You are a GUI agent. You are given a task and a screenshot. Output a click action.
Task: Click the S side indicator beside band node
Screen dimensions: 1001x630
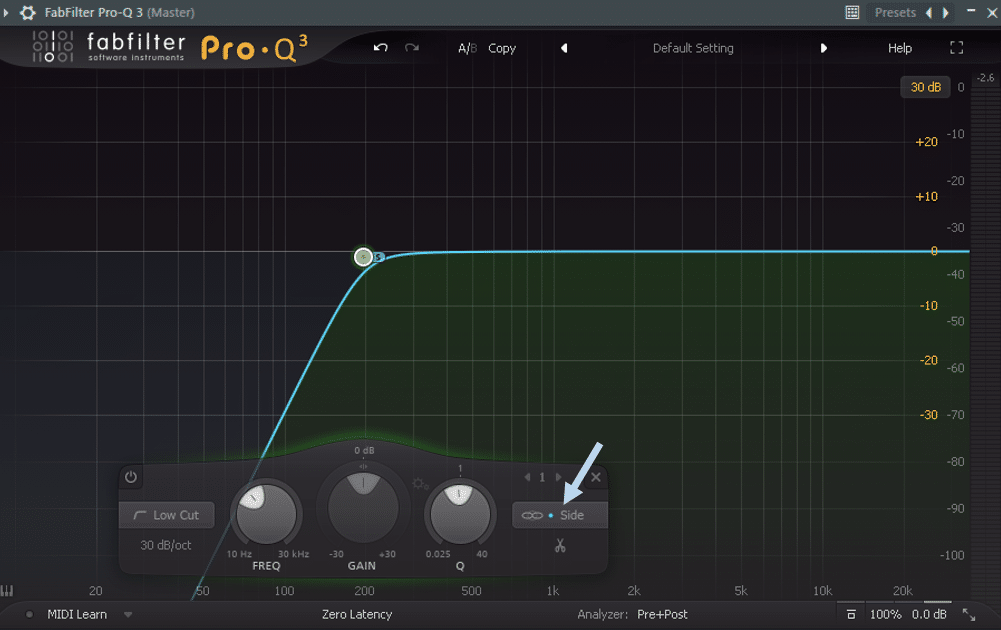pyautogui.click(x=379, y=257)
